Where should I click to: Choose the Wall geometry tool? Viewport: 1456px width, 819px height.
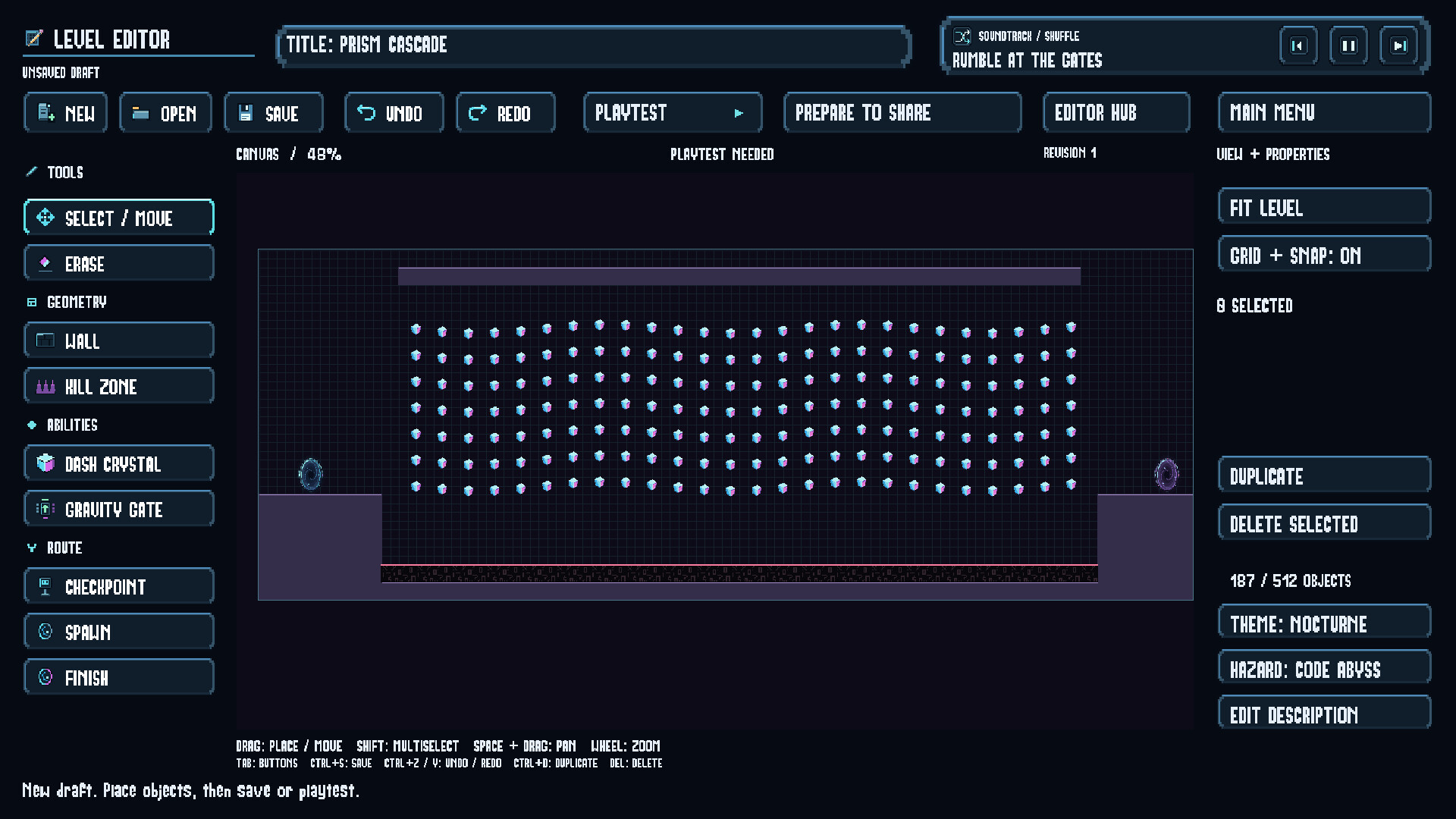(x=119, y=340)
